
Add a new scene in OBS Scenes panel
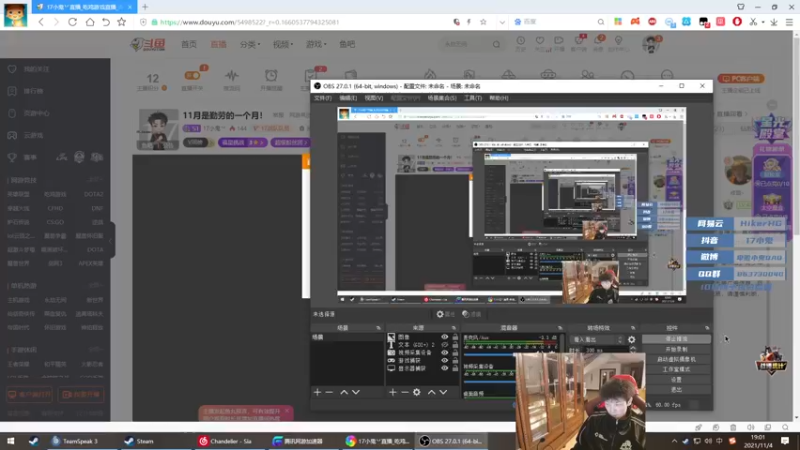317,392
